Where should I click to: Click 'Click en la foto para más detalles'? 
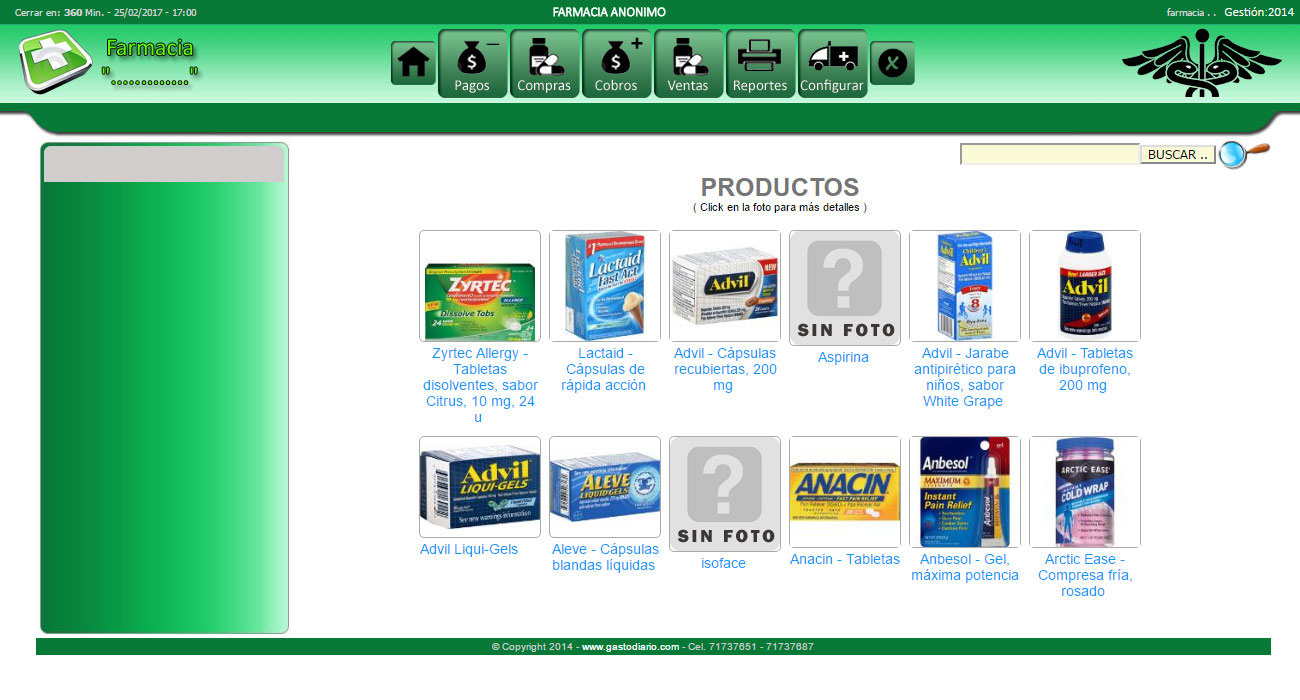pos(780,207)
